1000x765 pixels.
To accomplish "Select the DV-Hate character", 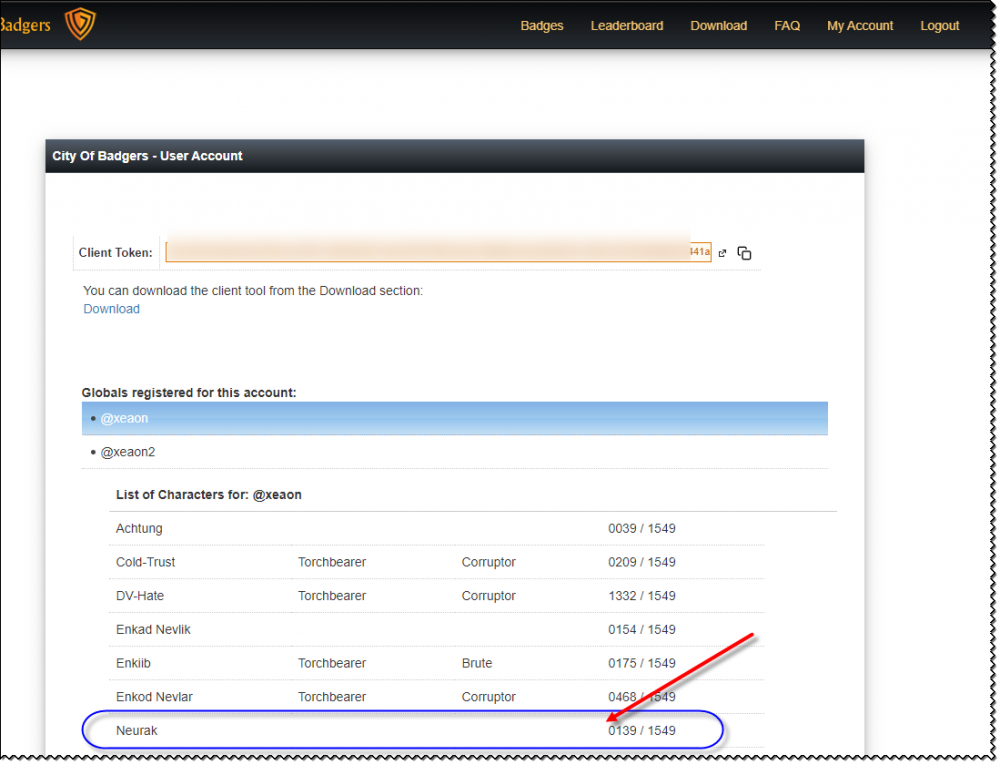I will click(x=140, y=596).
